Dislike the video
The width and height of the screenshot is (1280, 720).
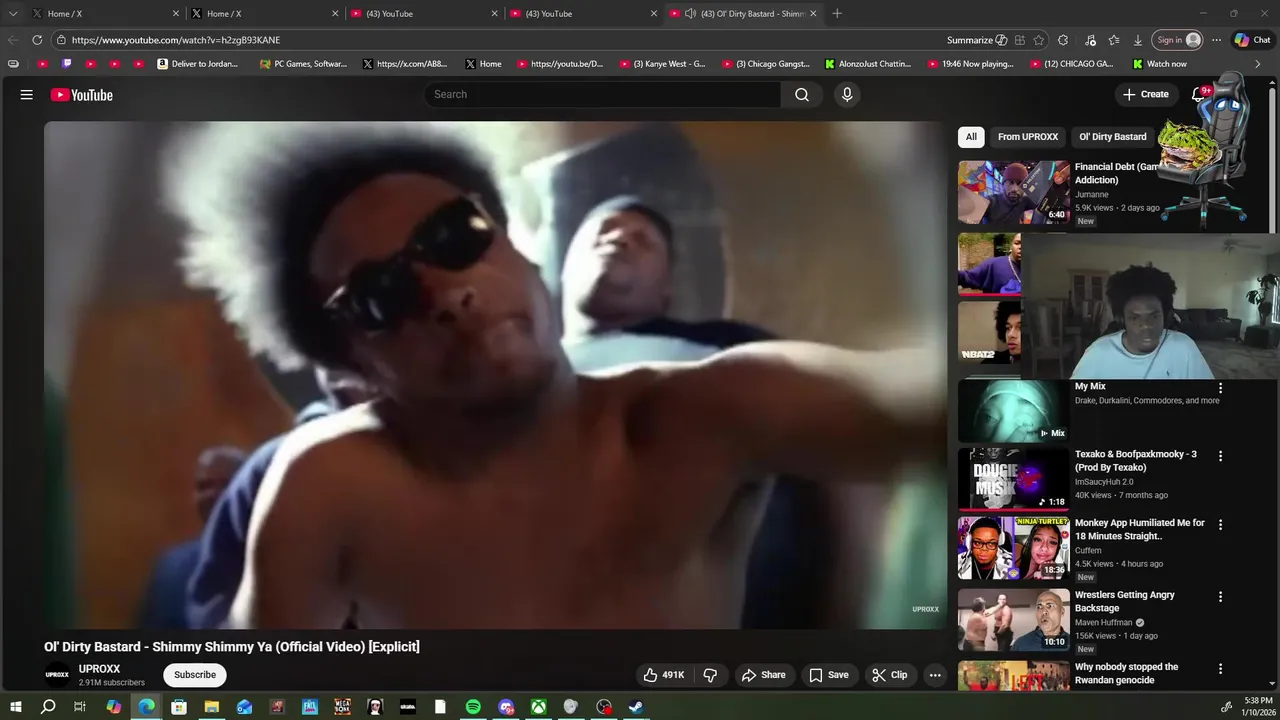710,675
